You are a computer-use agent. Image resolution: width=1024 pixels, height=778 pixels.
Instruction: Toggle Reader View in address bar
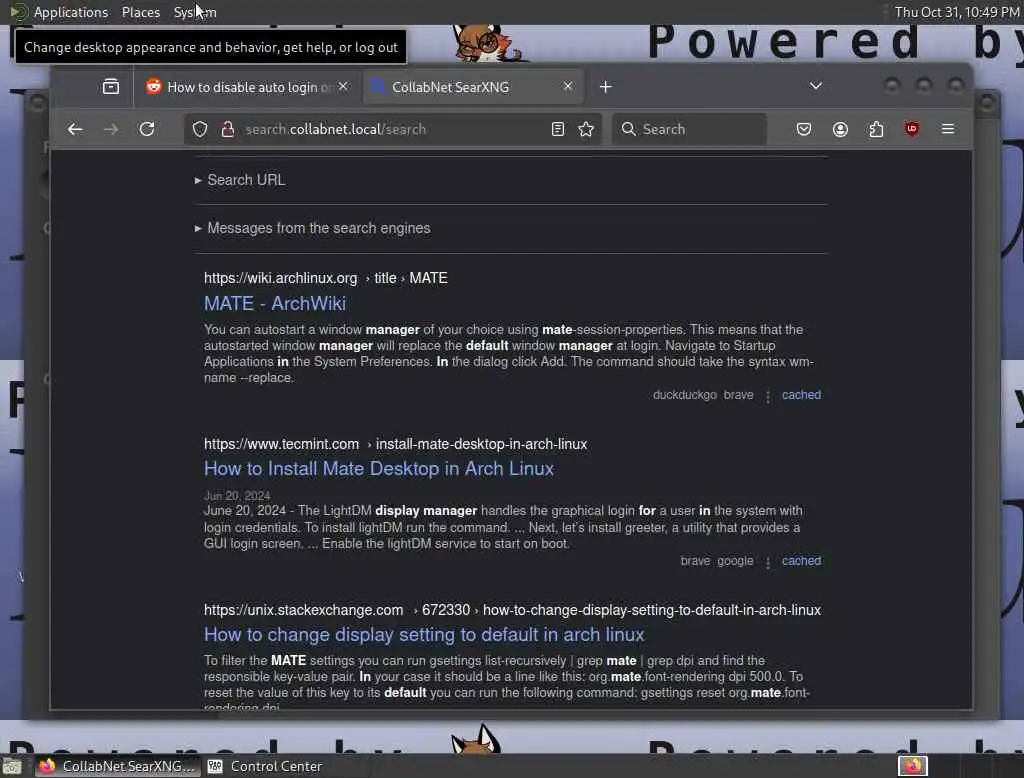(x=558, y=129)
